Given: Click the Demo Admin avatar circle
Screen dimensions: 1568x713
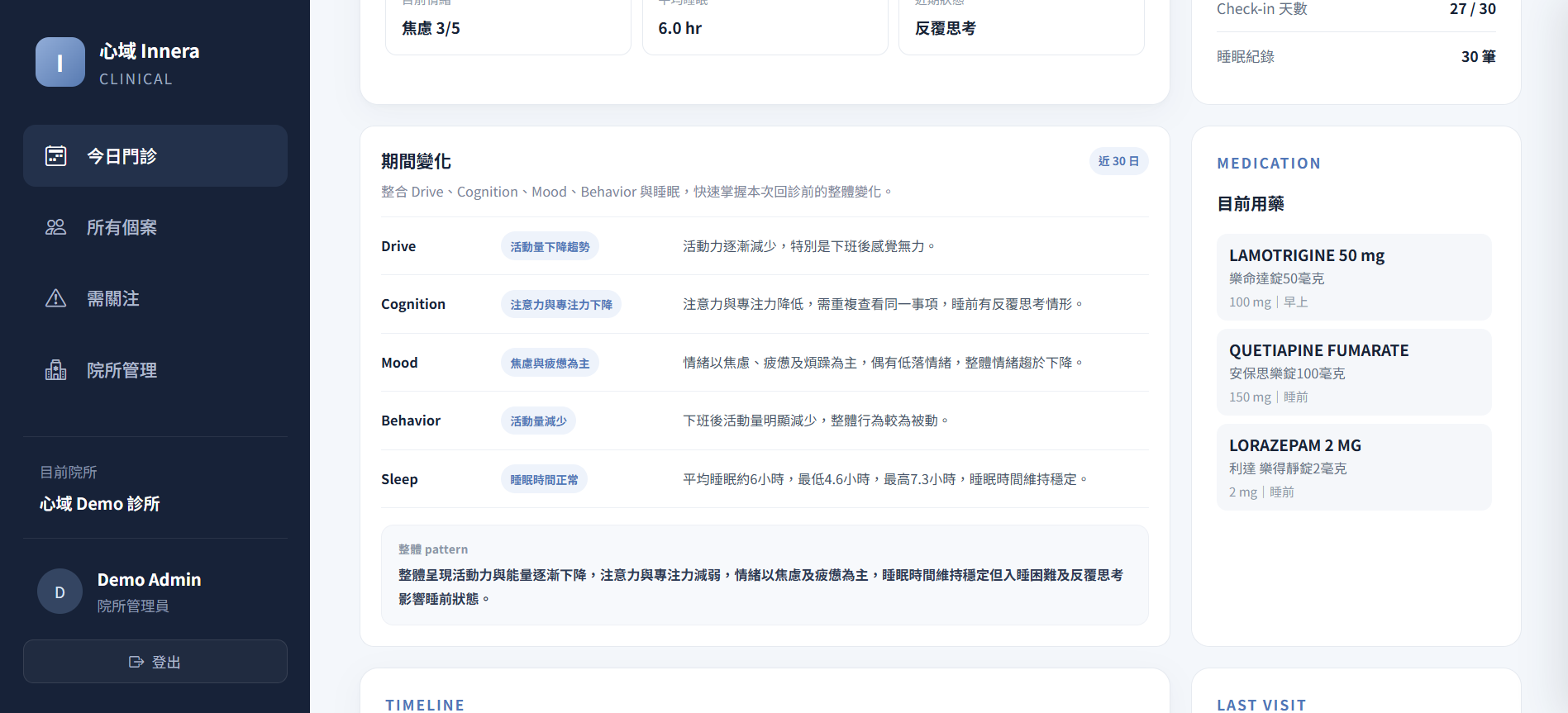Looking at the screenshot, I should click(x=60, y=592).
